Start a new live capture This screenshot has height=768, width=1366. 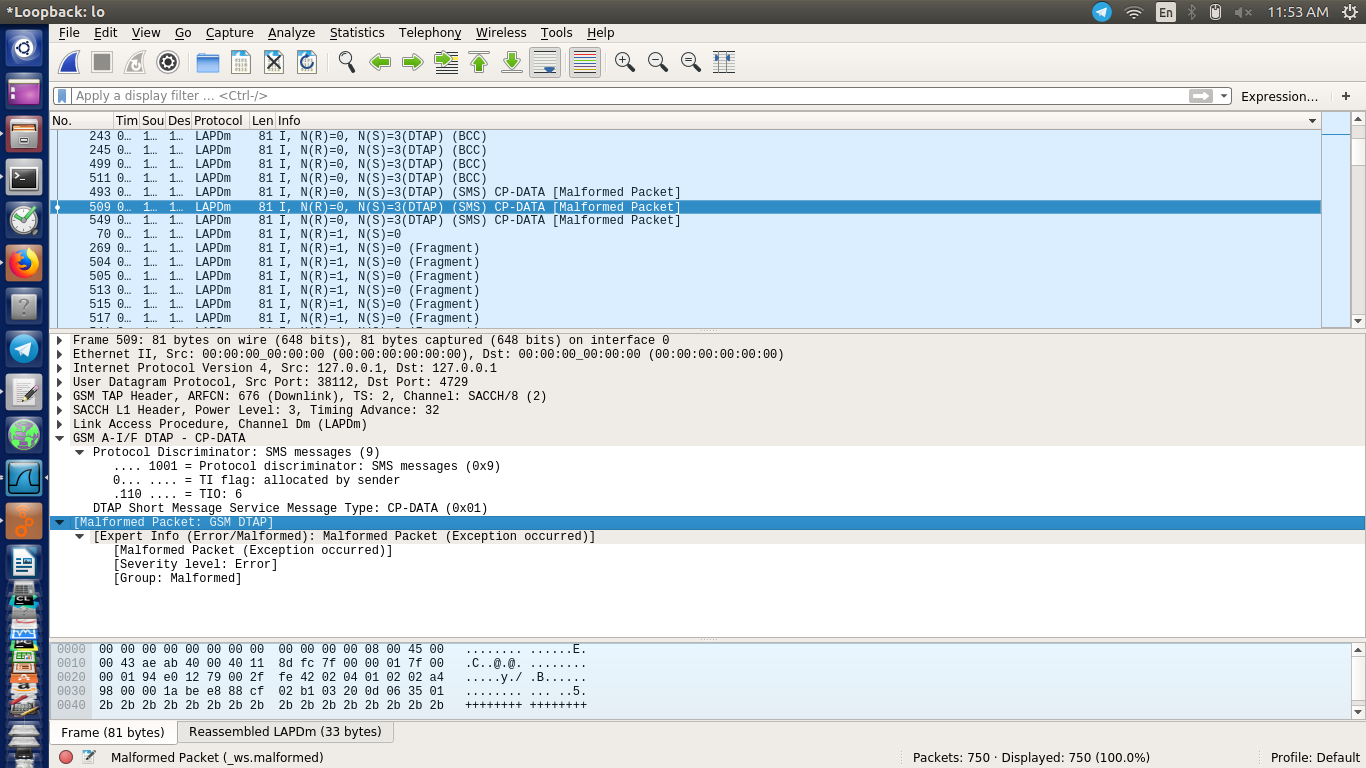pos(68,62)
